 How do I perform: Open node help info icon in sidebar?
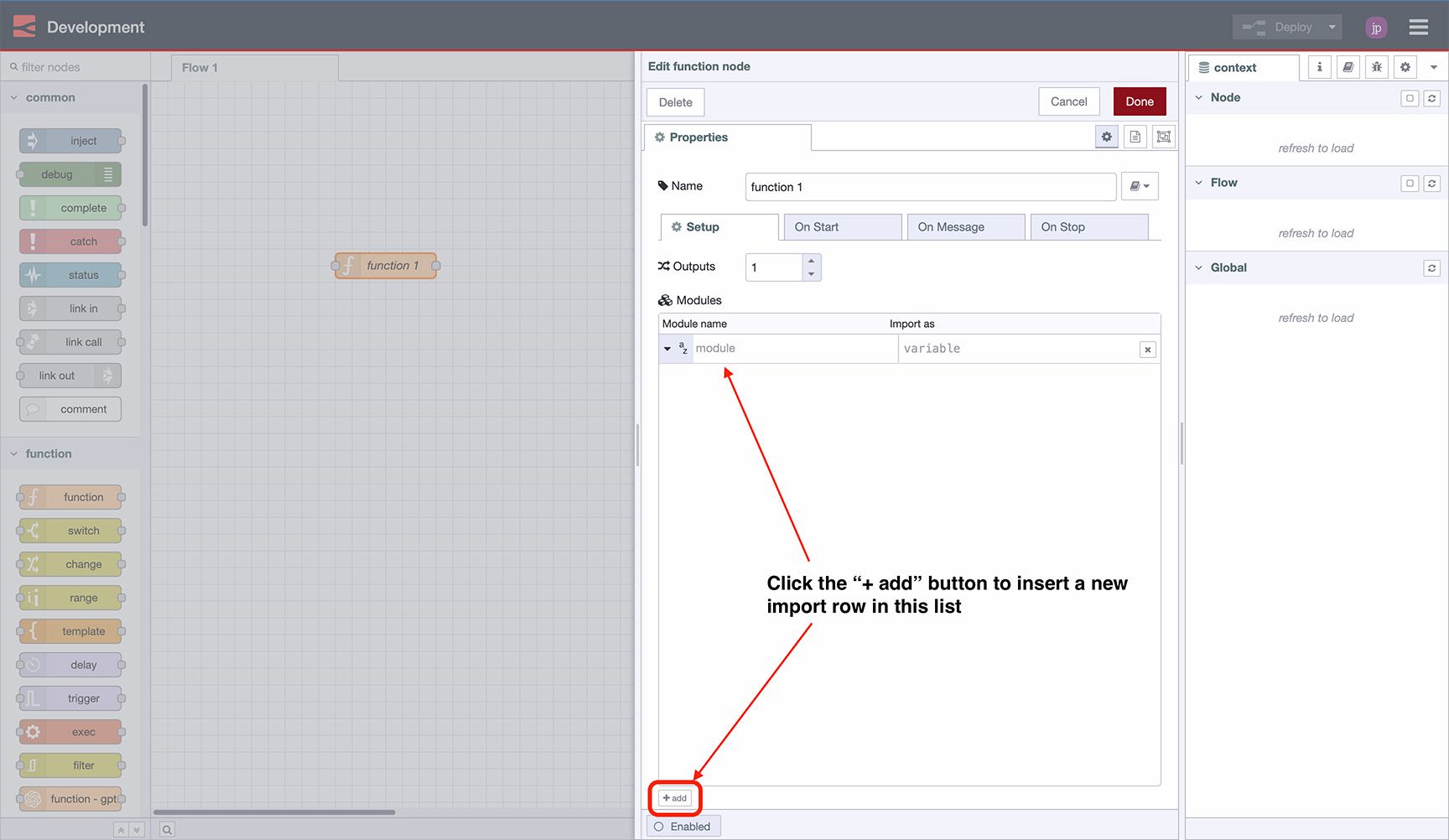(1318, 67)
